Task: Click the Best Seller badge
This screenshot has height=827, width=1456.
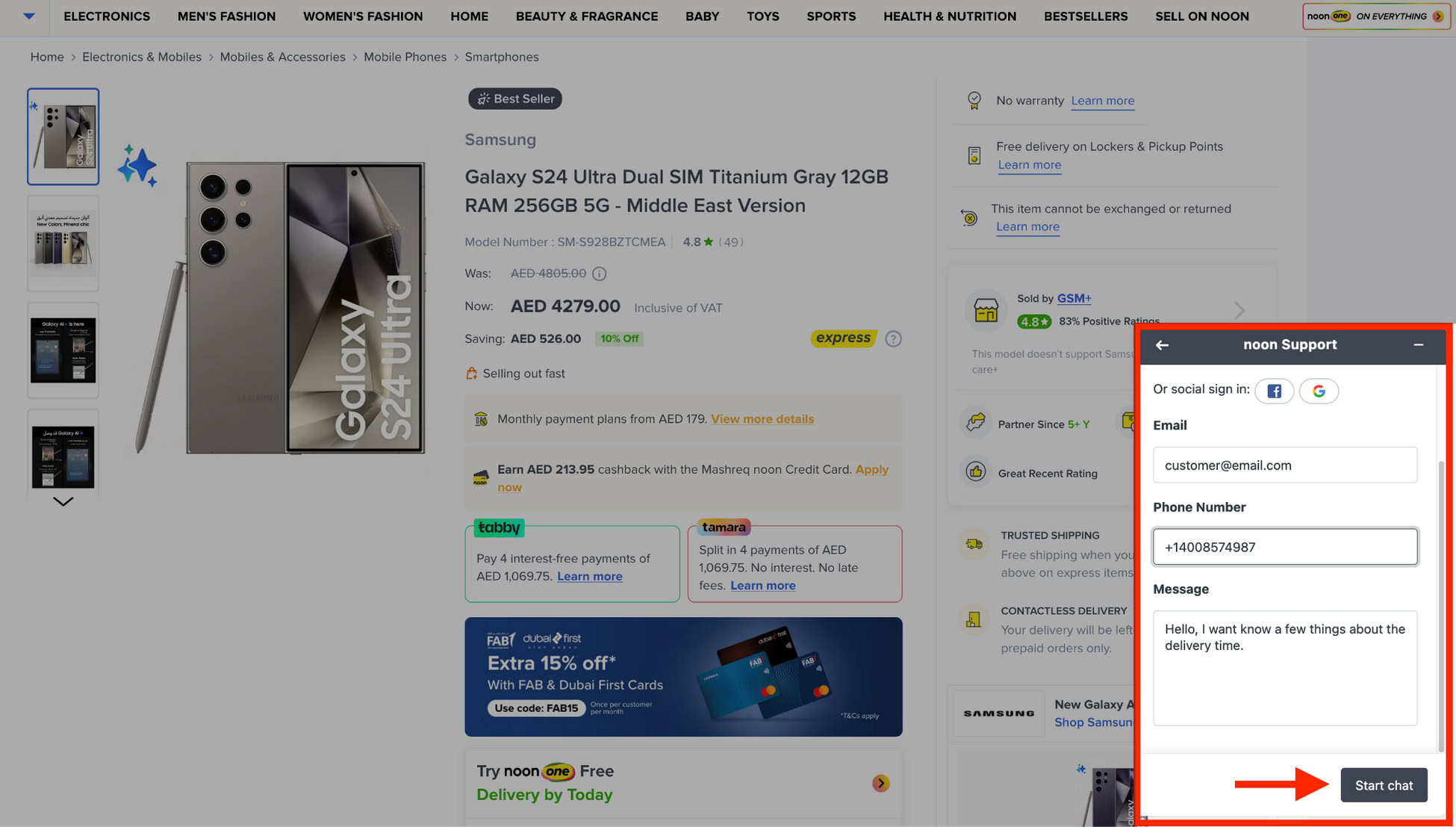Action: pos(515,99)
